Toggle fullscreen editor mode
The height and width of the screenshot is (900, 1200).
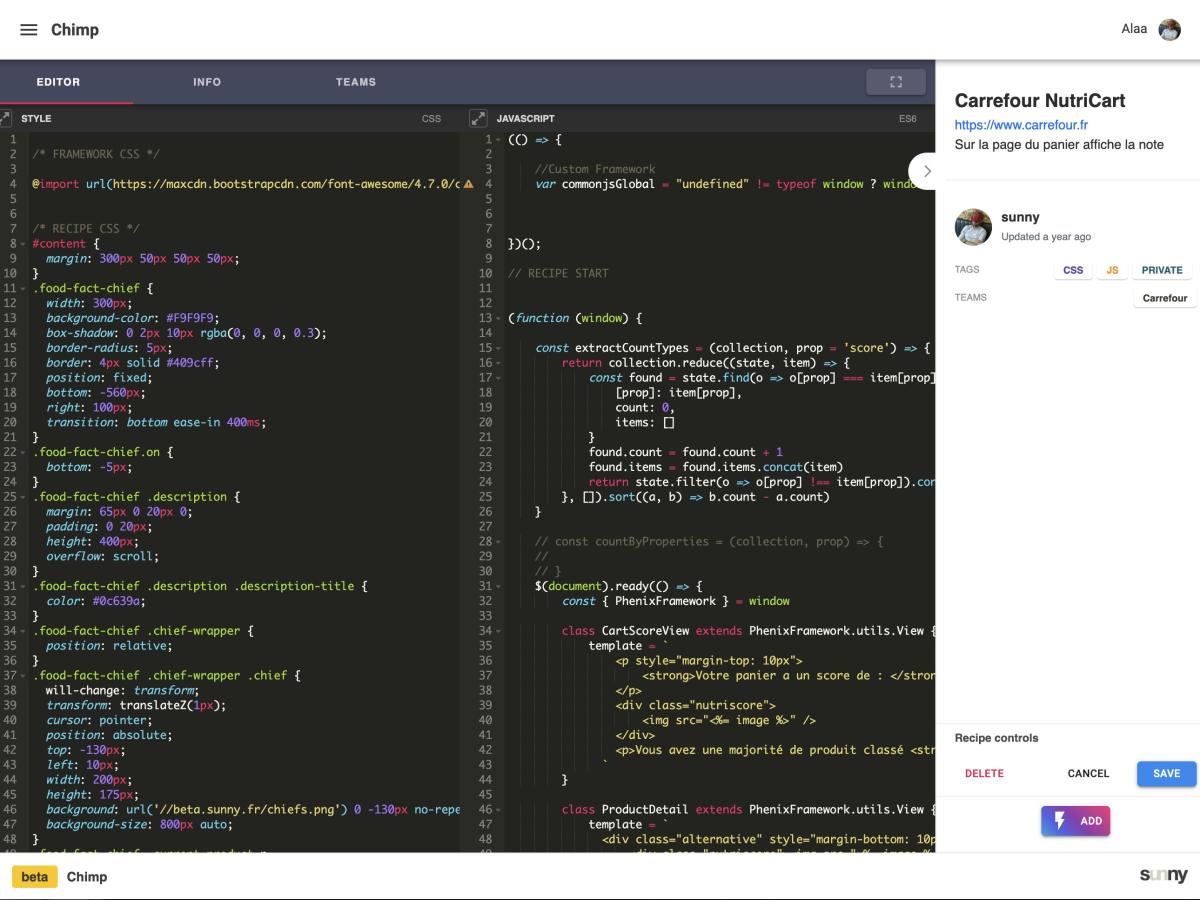click(x=896, y=82)
